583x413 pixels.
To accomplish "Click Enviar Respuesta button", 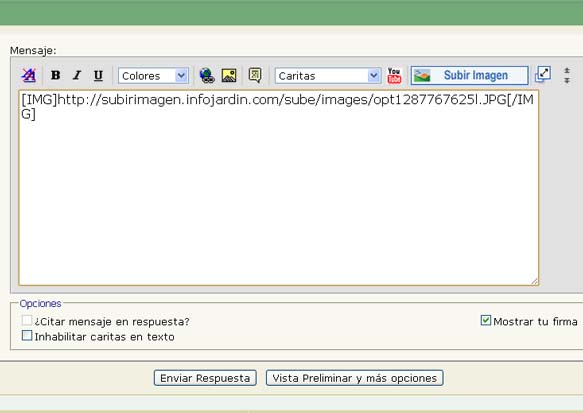I will [x=205, y=378].
